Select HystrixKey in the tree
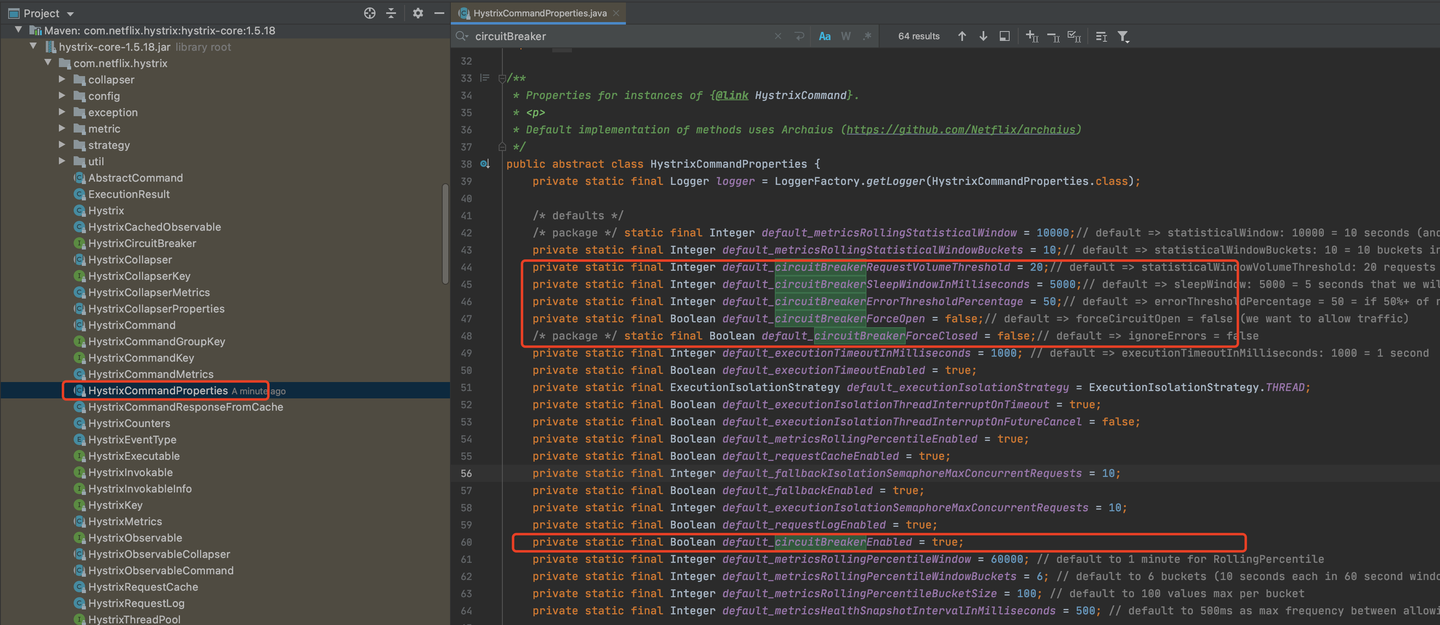 115,505
